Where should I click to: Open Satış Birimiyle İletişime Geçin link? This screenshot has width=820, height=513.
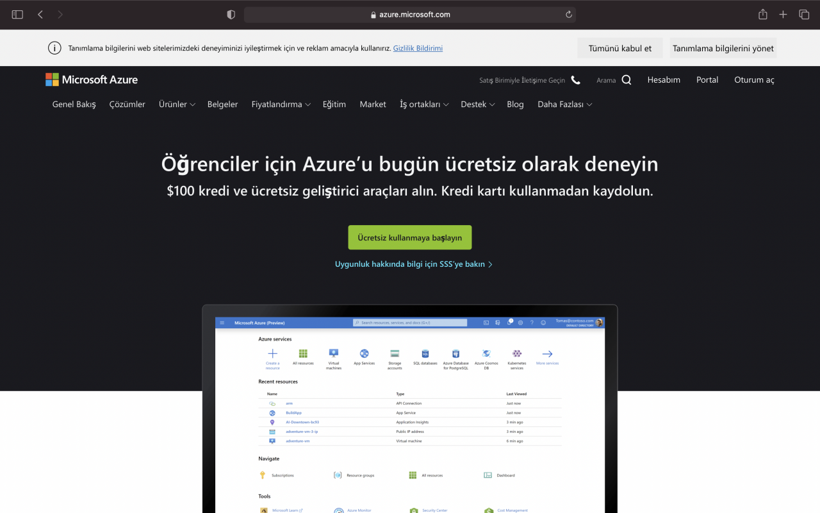pyautogui.click(x=522, y=81)
